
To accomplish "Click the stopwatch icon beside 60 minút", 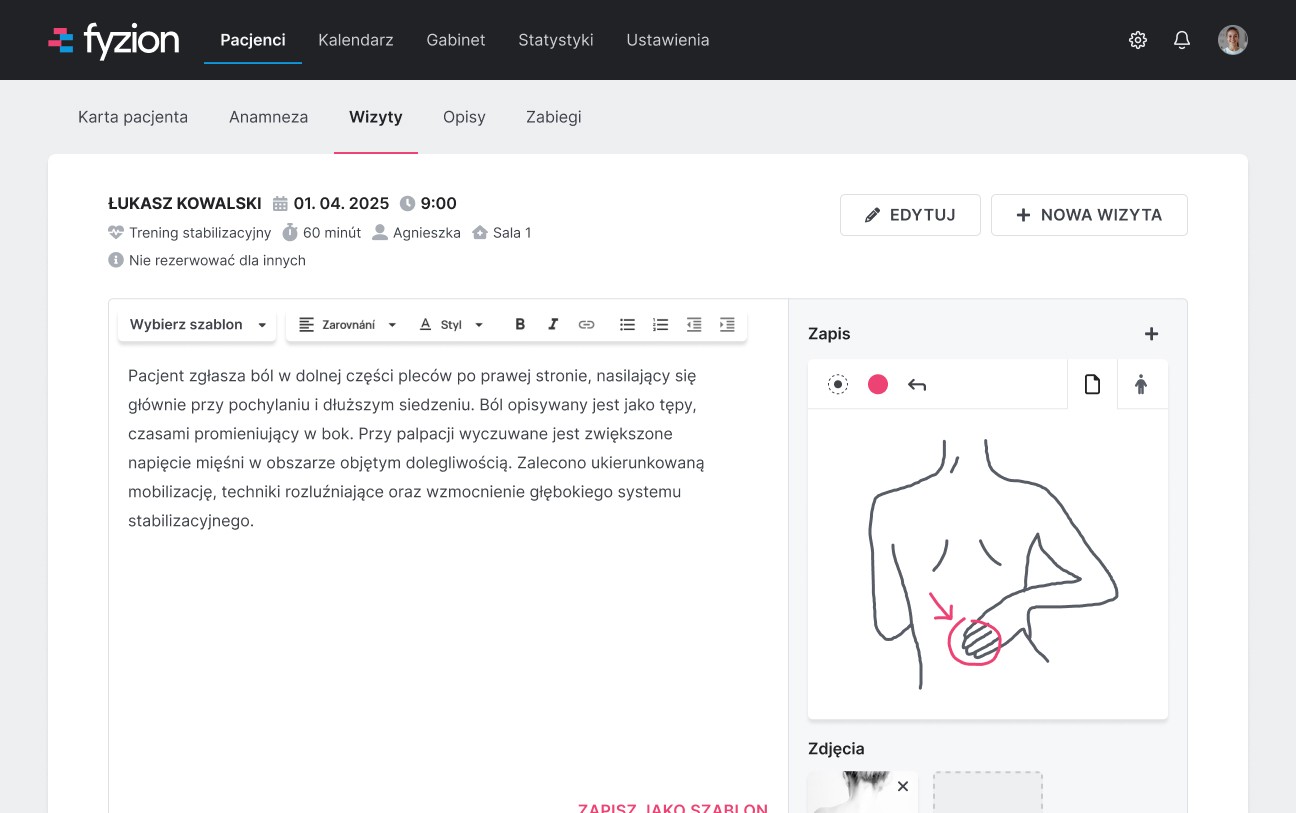I will (290, 233).
